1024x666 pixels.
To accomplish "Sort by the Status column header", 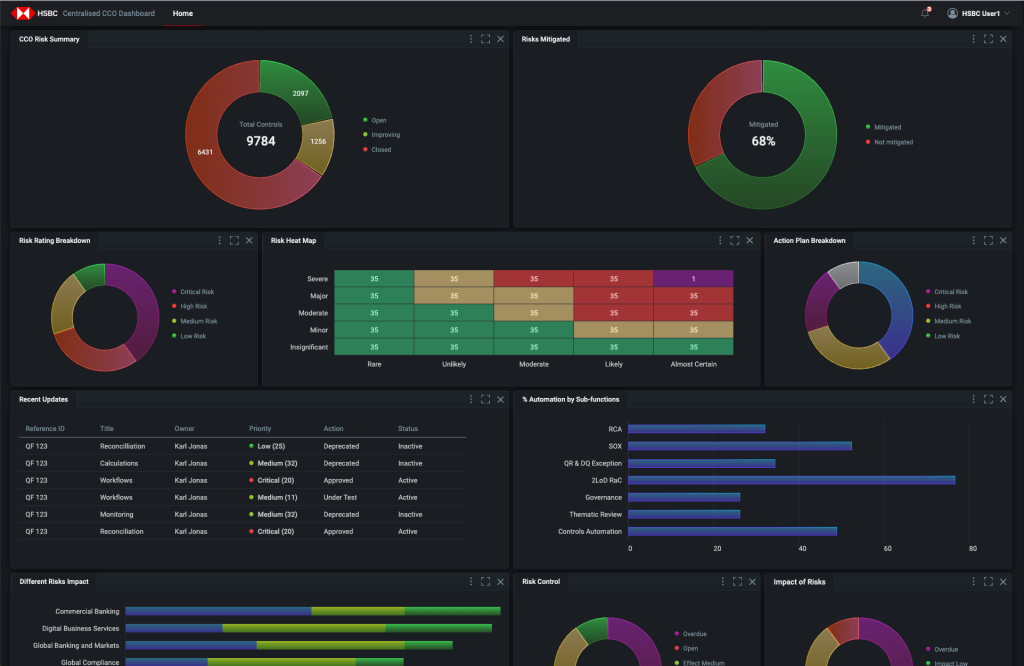I will point(408,429).
